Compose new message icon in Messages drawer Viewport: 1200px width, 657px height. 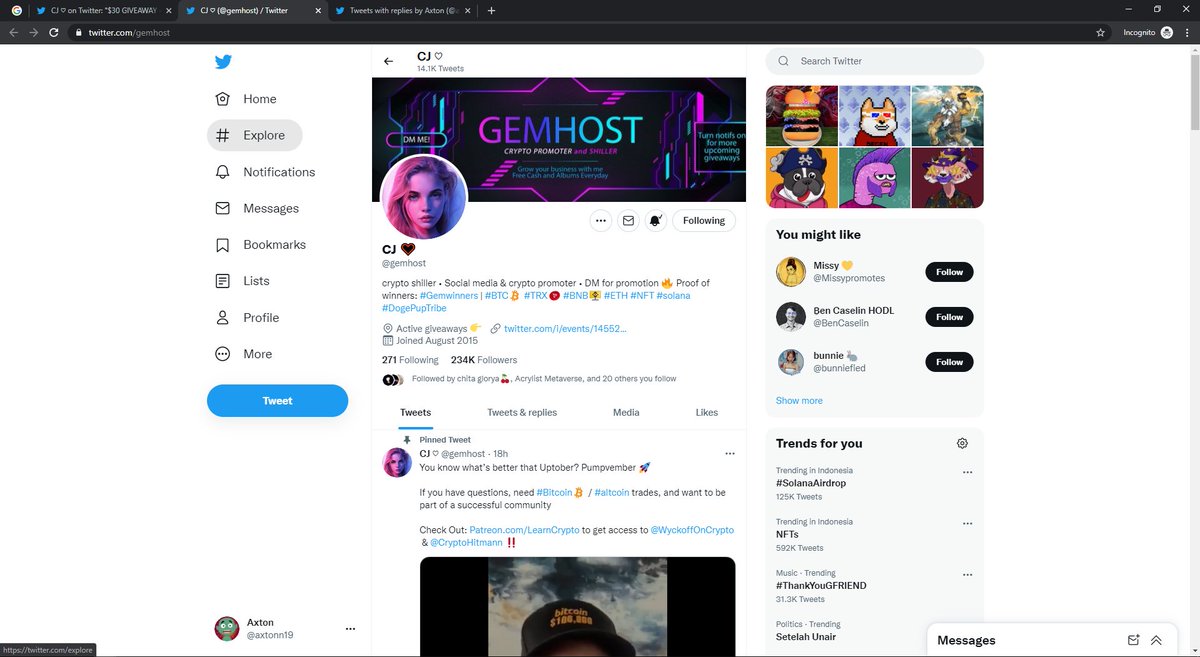(x=1133, y=640)
